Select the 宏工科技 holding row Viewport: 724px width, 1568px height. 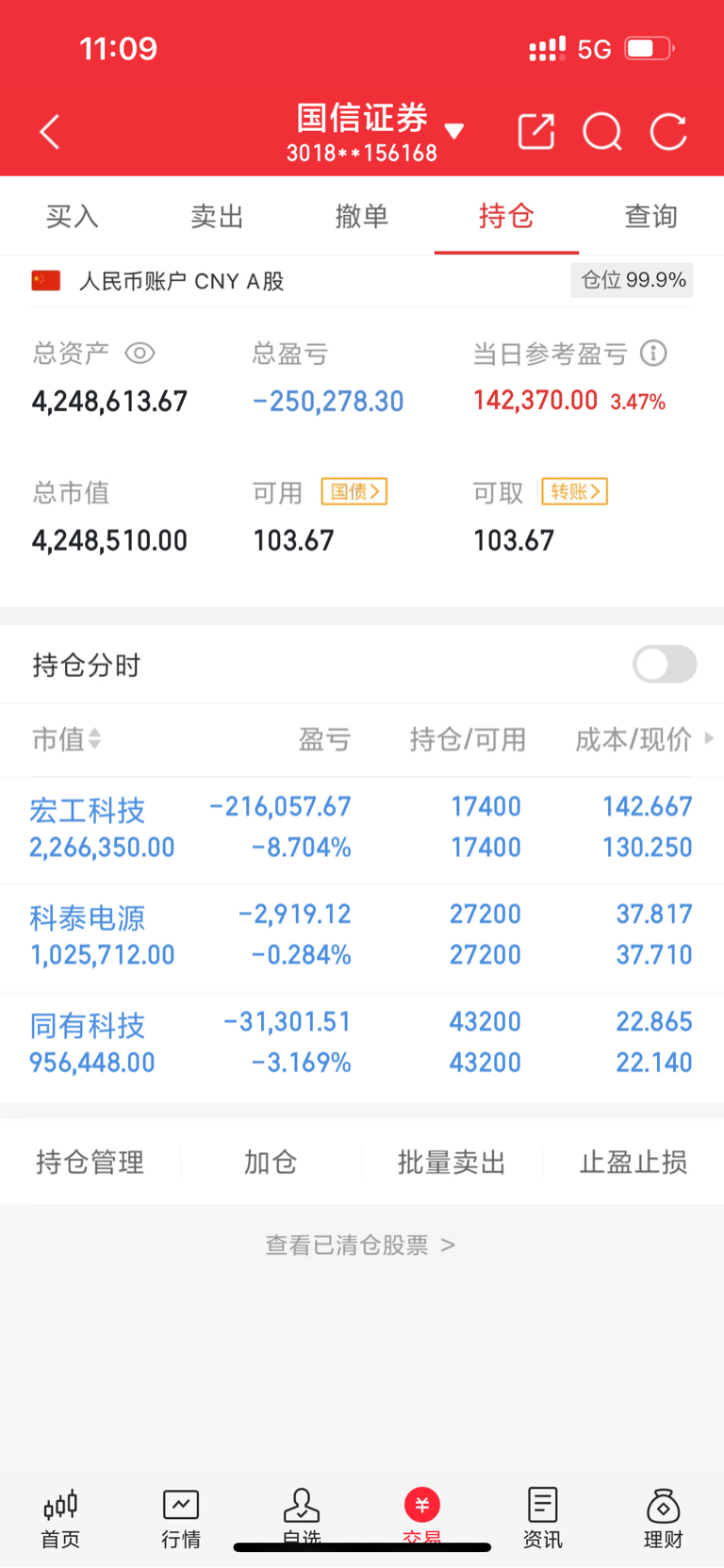coord(361,828)
